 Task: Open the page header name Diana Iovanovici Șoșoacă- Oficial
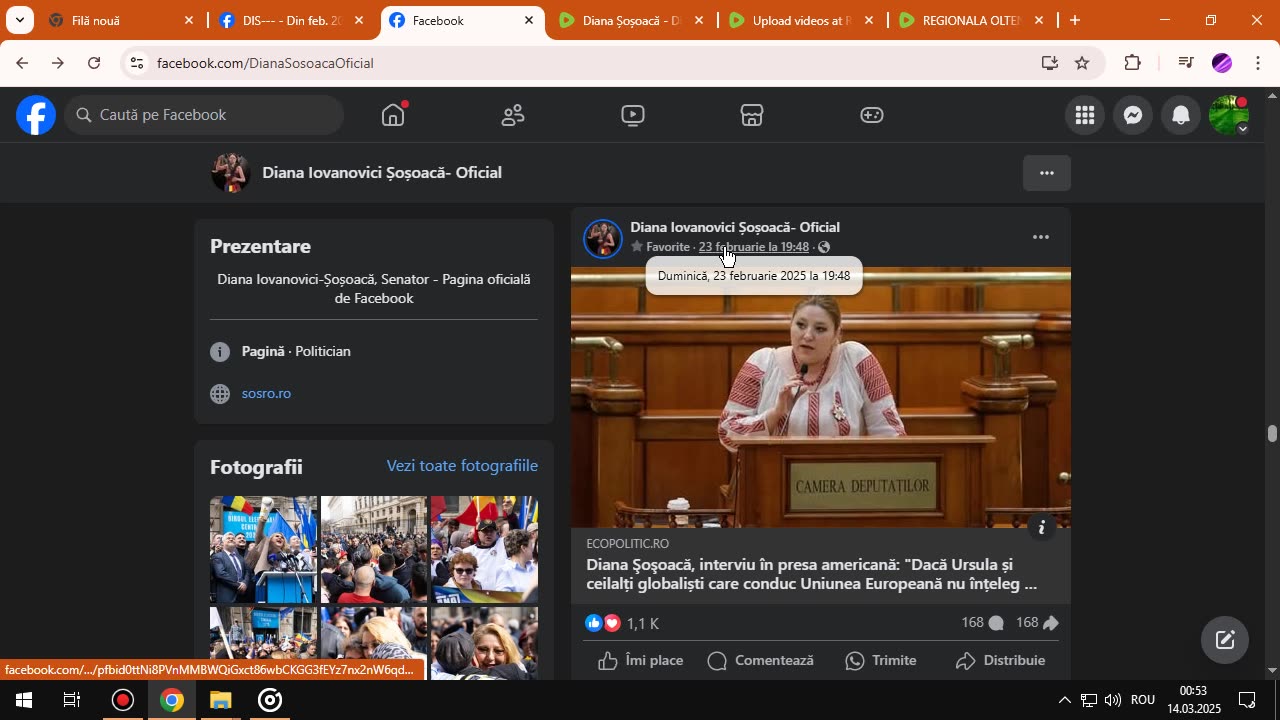[x=382, y=173]
